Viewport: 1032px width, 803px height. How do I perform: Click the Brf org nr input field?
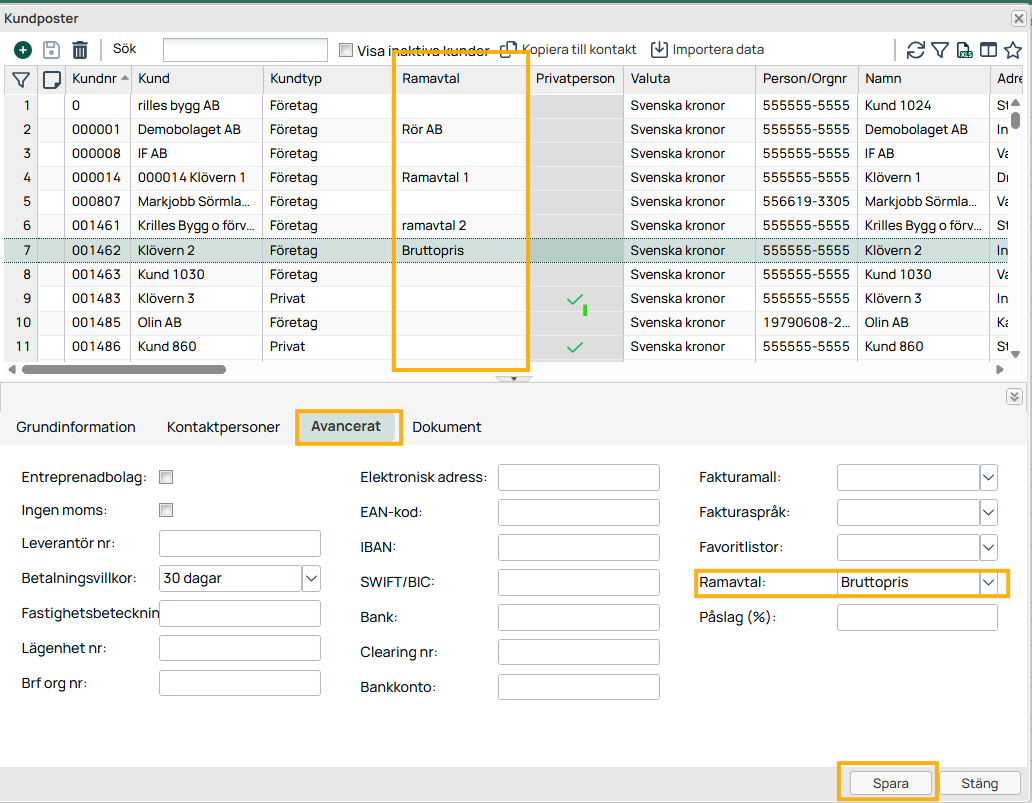click(240, 683)
